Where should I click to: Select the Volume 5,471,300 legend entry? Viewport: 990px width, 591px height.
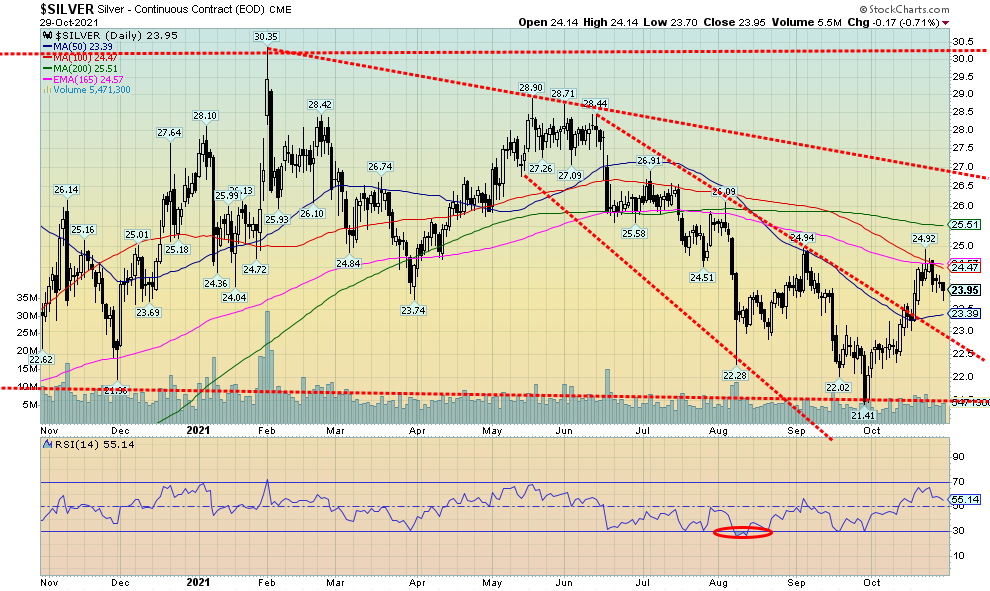click(x=90, y=88)
